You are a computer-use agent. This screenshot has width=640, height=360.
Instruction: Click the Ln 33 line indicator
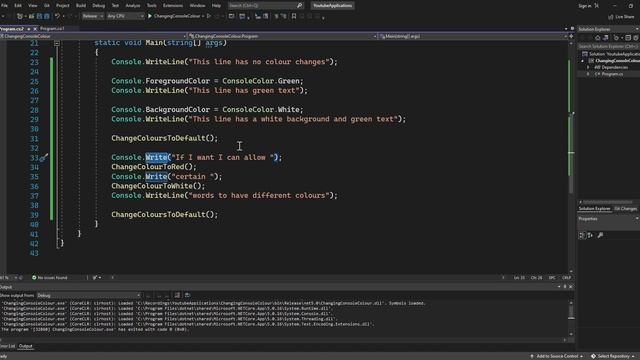coord(519,278)
